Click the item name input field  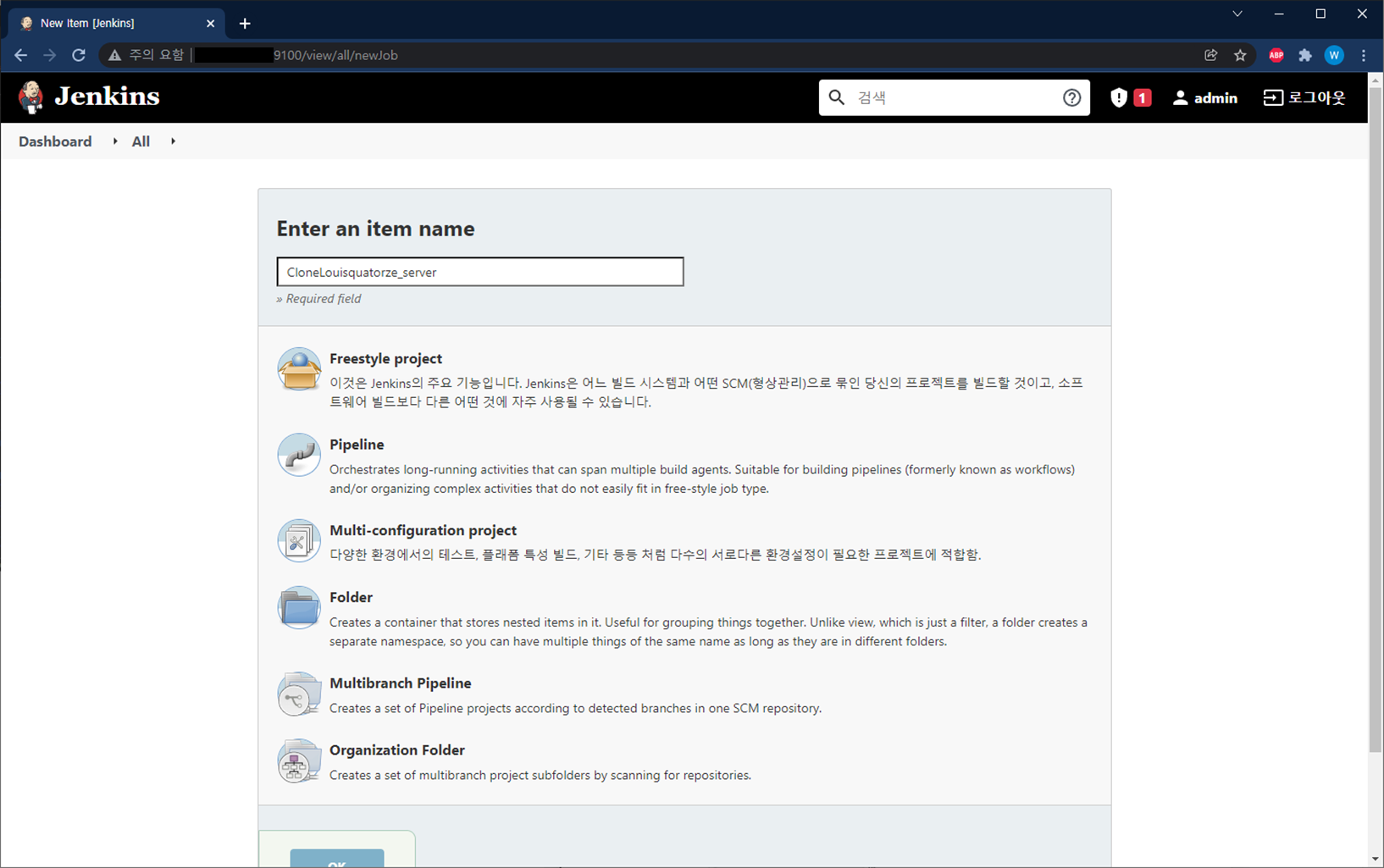pos(480,272)
